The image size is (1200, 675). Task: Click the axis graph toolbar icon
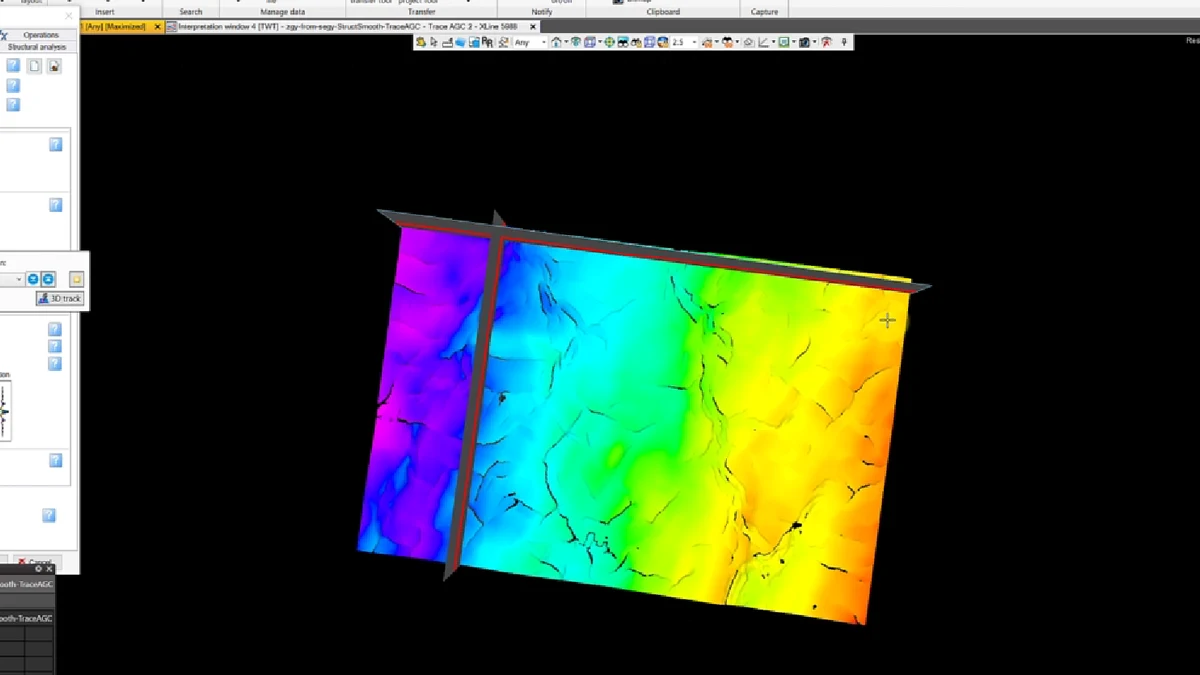tap(762, 42)
